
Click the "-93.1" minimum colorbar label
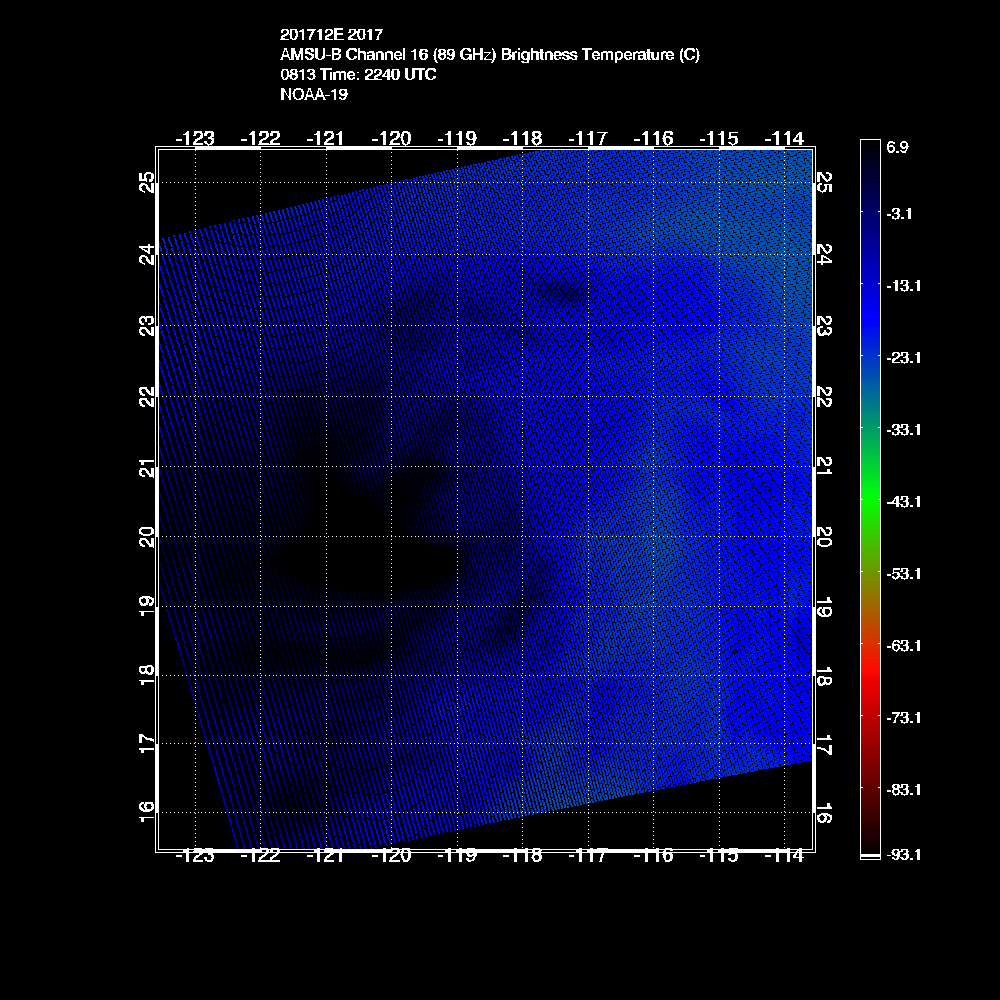(904, 855)
